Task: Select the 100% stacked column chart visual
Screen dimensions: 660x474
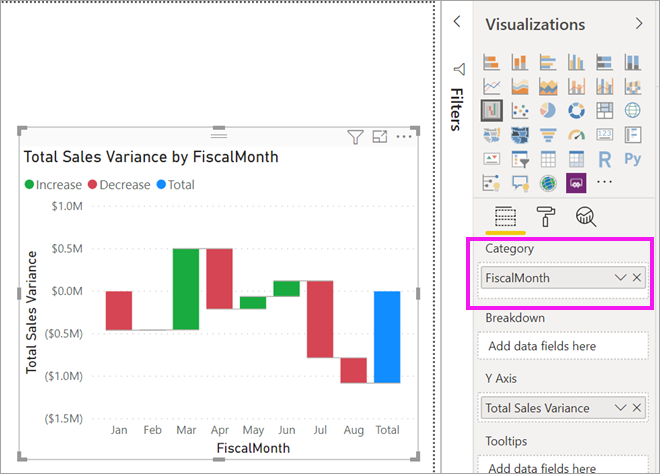Action: (x=633, y=62)
